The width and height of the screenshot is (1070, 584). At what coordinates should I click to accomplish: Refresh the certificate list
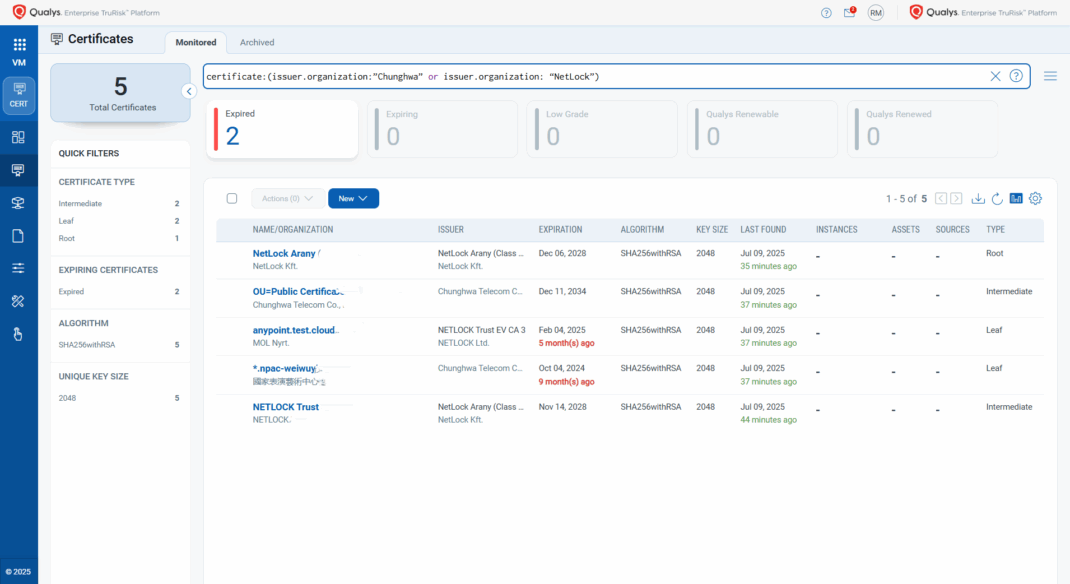pos(997,198)
